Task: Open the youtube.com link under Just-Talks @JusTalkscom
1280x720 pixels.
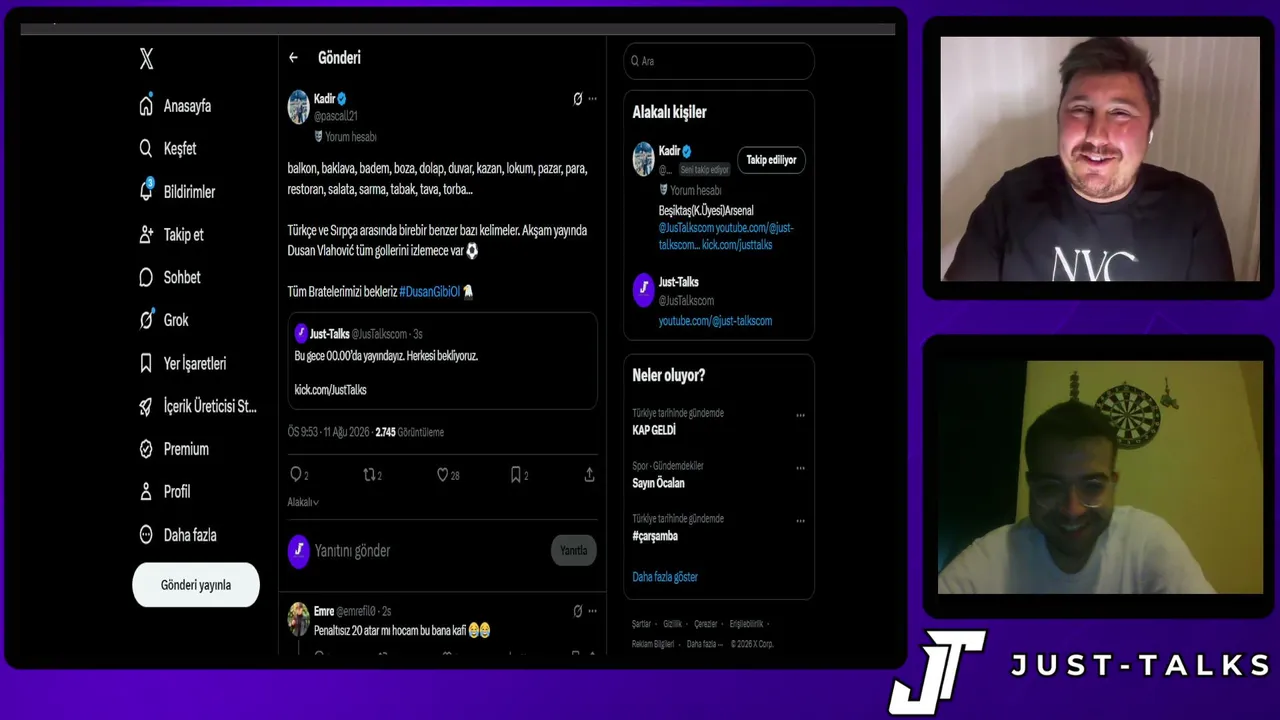Action: pyautogui.click(x=715, y=321)
